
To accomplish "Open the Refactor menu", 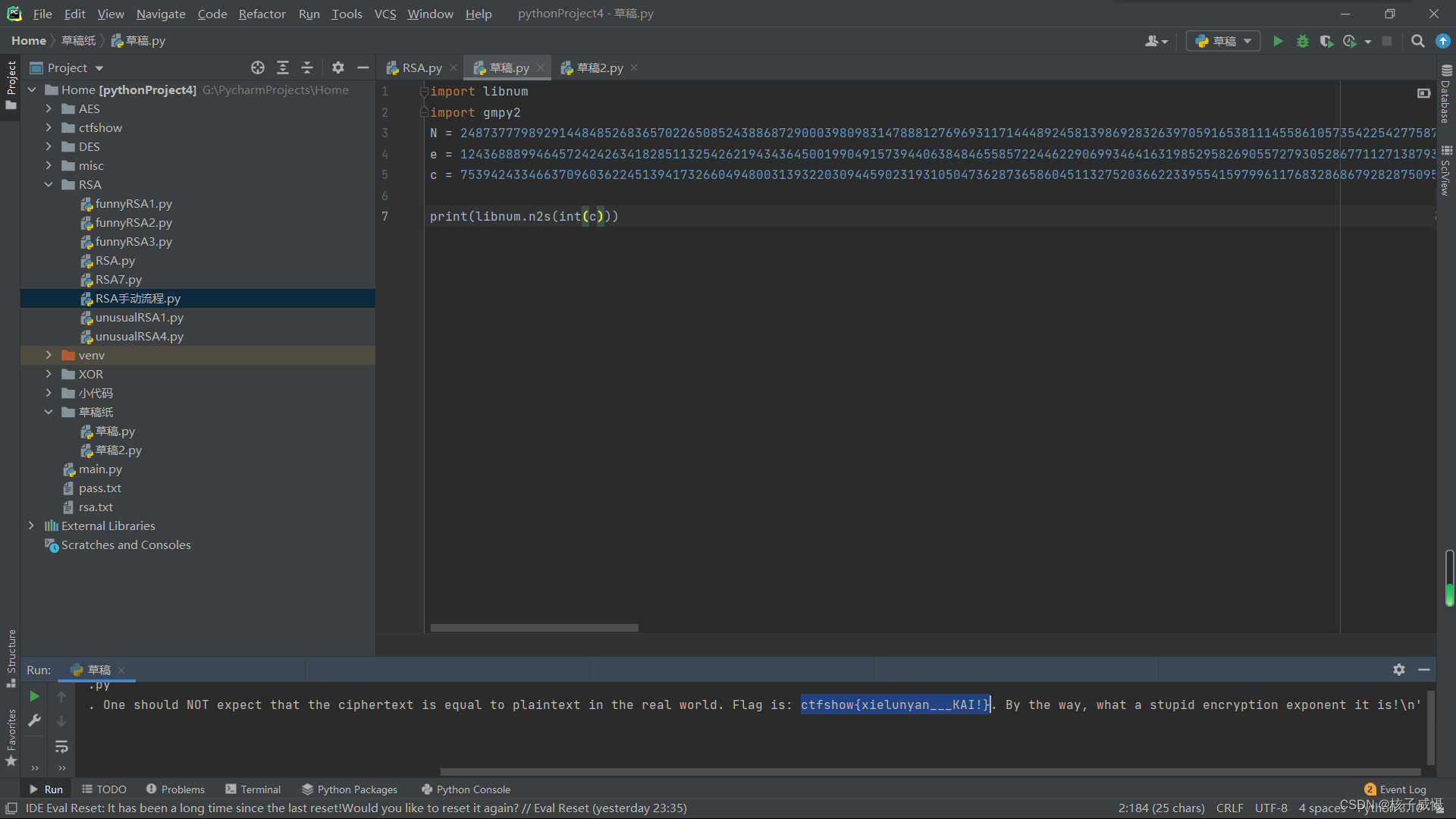I will coord(262,14).
